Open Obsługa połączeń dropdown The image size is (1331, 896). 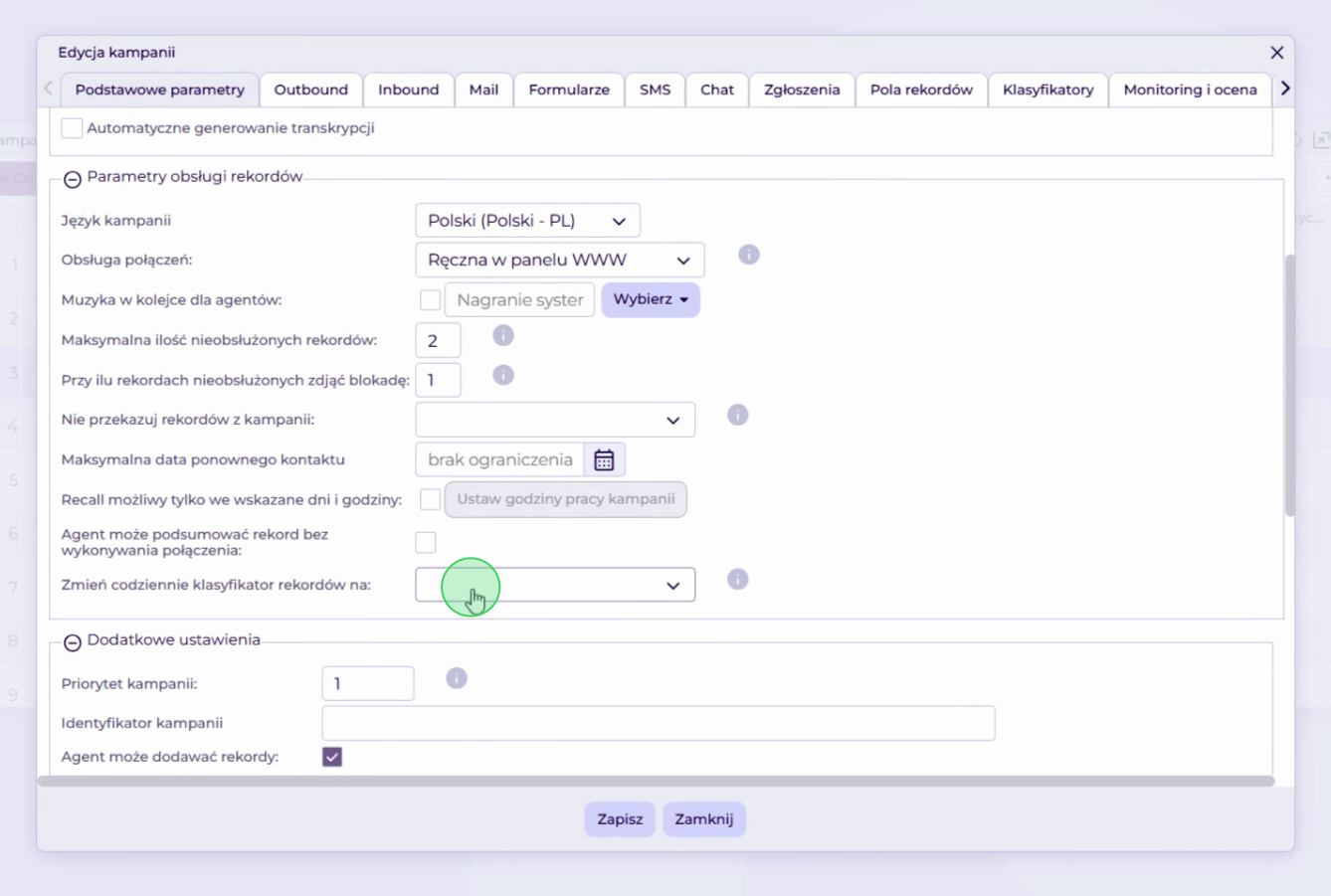click(x=560, y=261)
